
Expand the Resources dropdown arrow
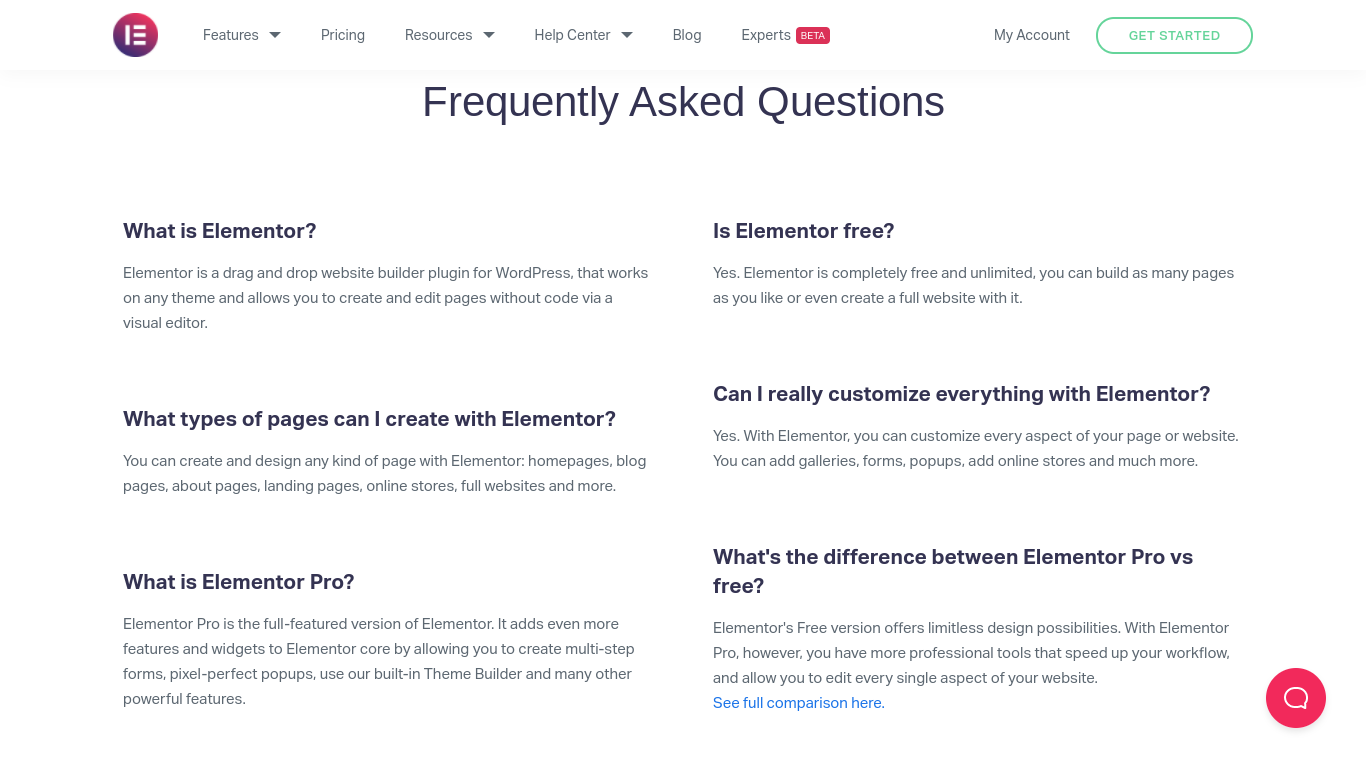[x=489, y=35]
